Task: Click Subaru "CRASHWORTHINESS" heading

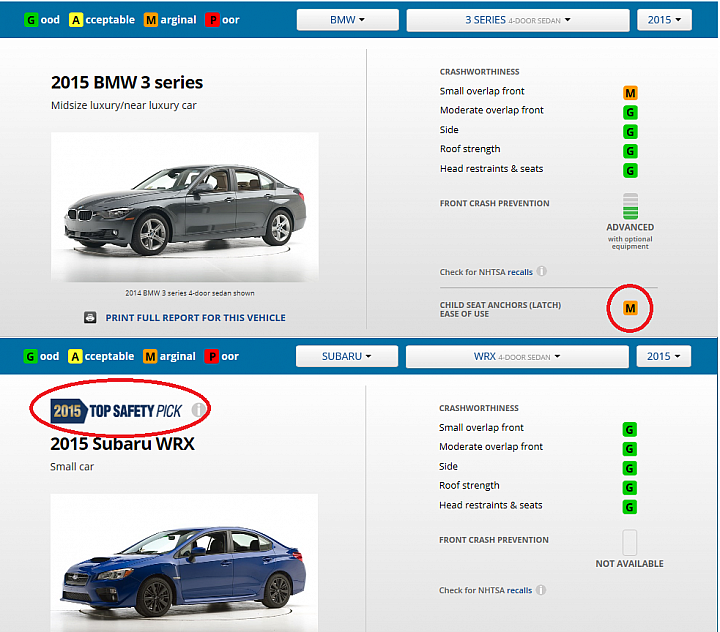Action: [x=478, y=408]
